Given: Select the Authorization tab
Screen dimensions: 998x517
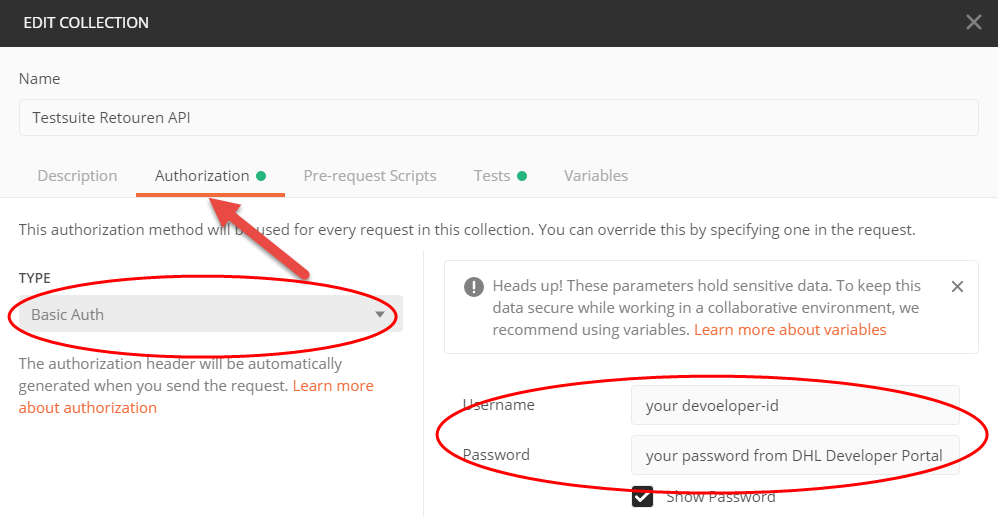Looking at the screenshot, I should click(x=202, y=176).
